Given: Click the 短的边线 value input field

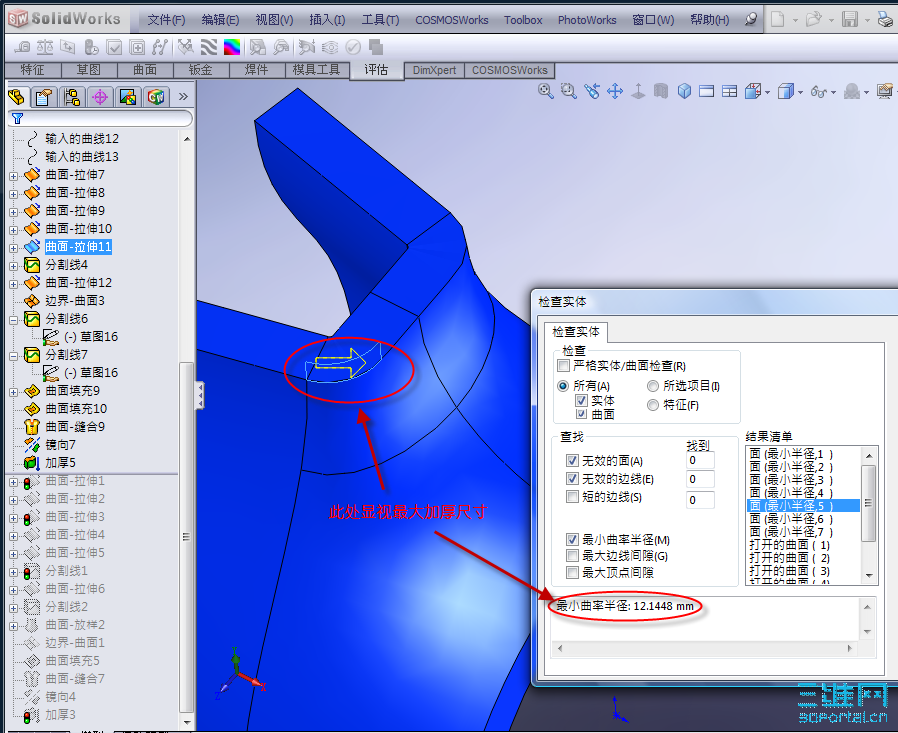Looking at the screenshot, I should pyautogui.click(x=700, y=500).
